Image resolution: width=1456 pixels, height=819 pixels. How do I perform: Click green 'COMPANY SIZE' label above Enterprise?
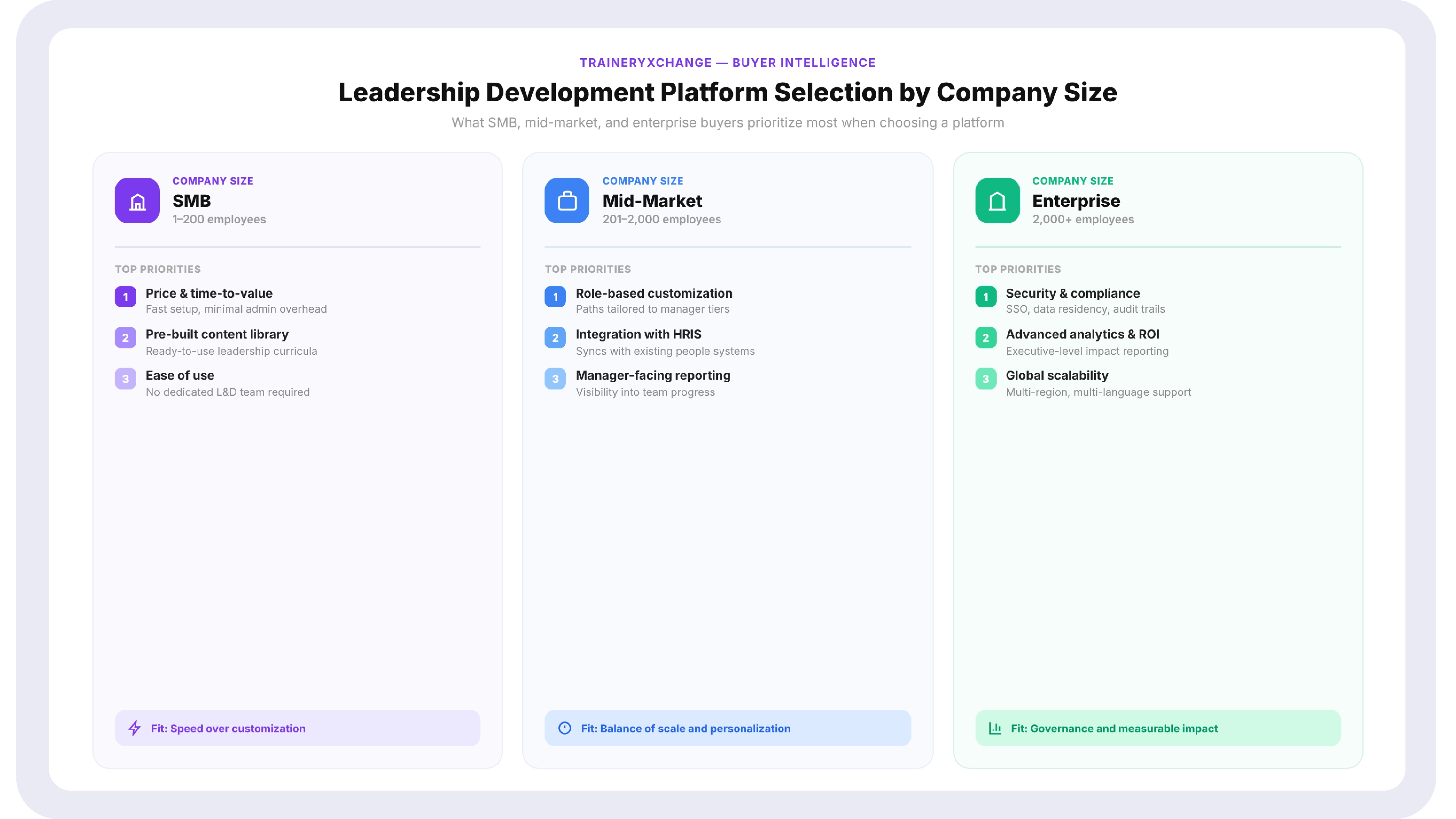(1073, 181)
